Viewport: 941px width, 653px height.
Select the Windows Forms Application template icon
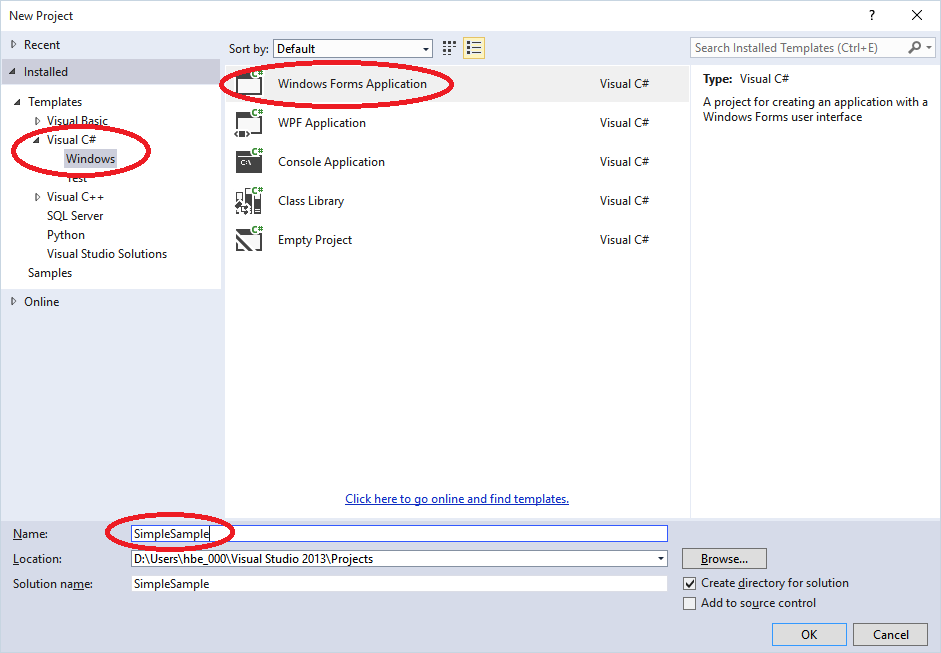pos(249,83)
